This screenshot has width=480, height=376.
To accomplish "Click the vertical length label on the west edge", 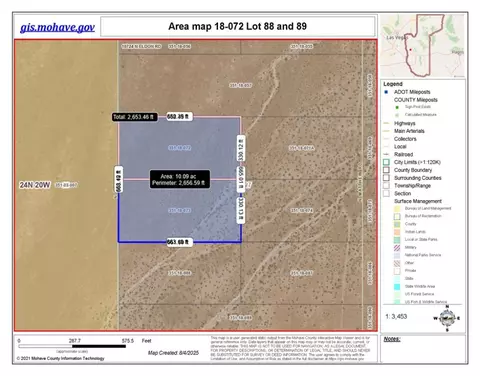I will pos(119,179).
